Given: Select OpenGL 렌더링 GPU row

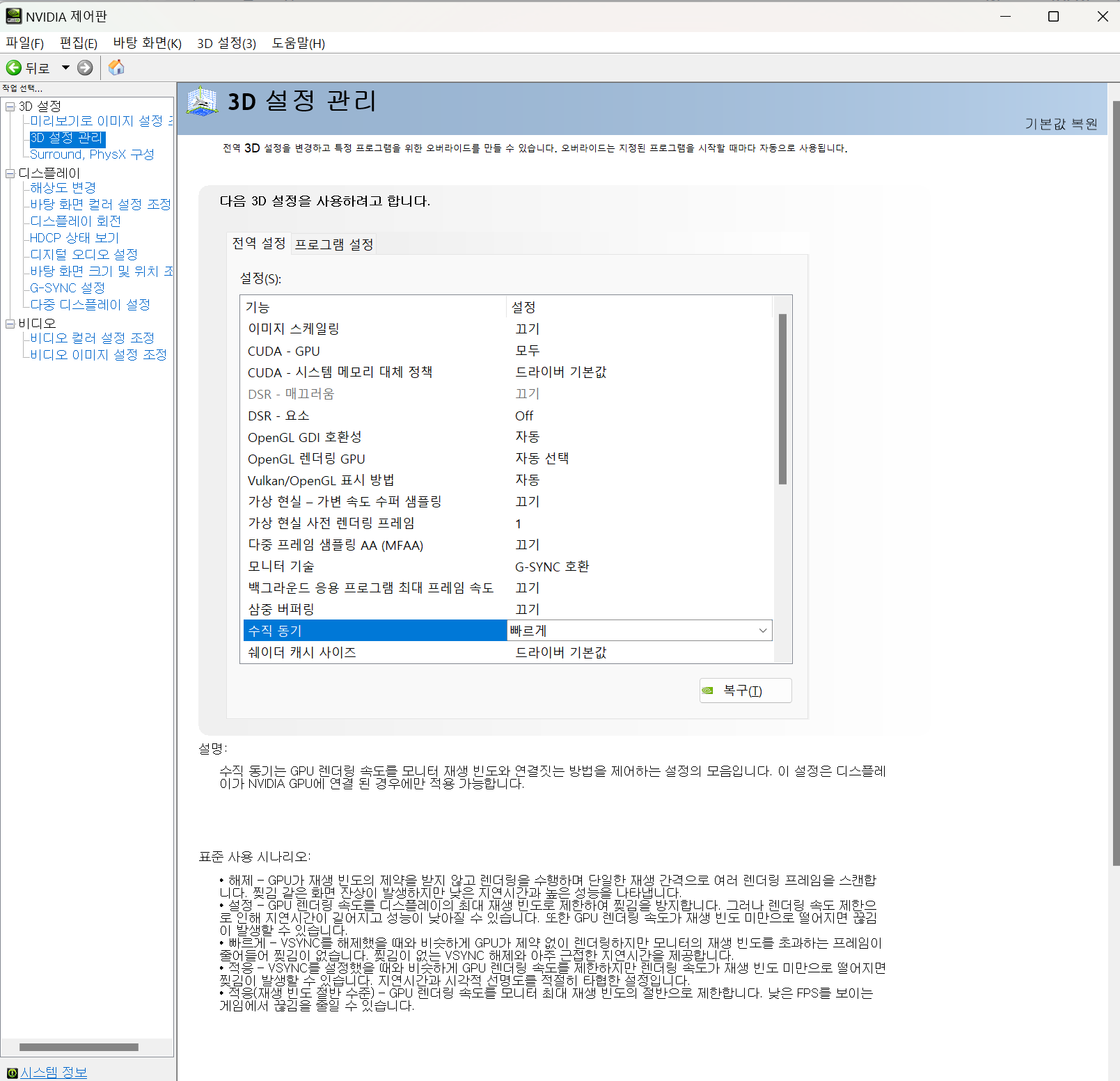Looking at the screenshot, I should tap(507, 459).
